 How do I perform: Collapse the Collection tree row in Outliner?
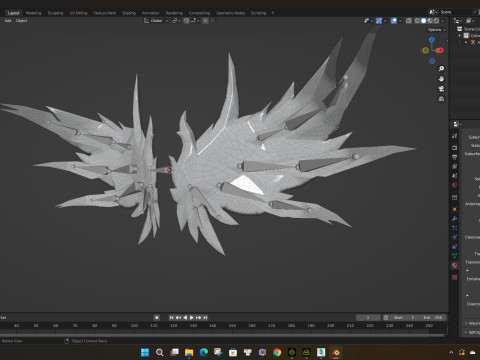click(460, 36)
